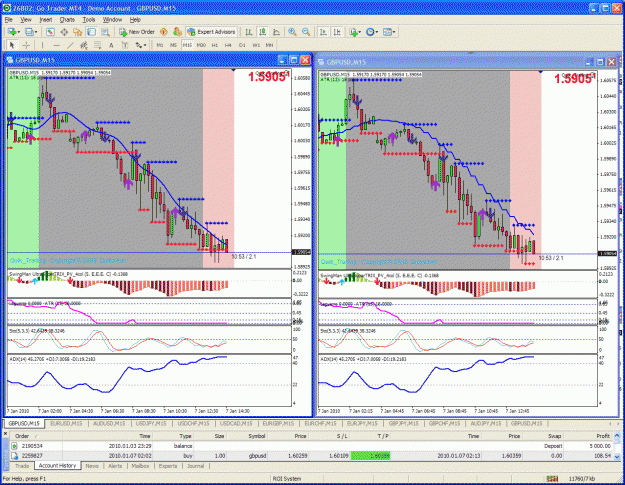Click the icon left of Expert Advisors

177,32
